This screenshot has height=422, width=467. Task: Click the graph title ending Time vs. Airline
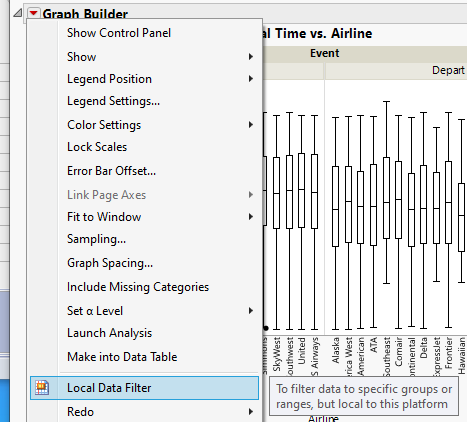click(317, 33)
